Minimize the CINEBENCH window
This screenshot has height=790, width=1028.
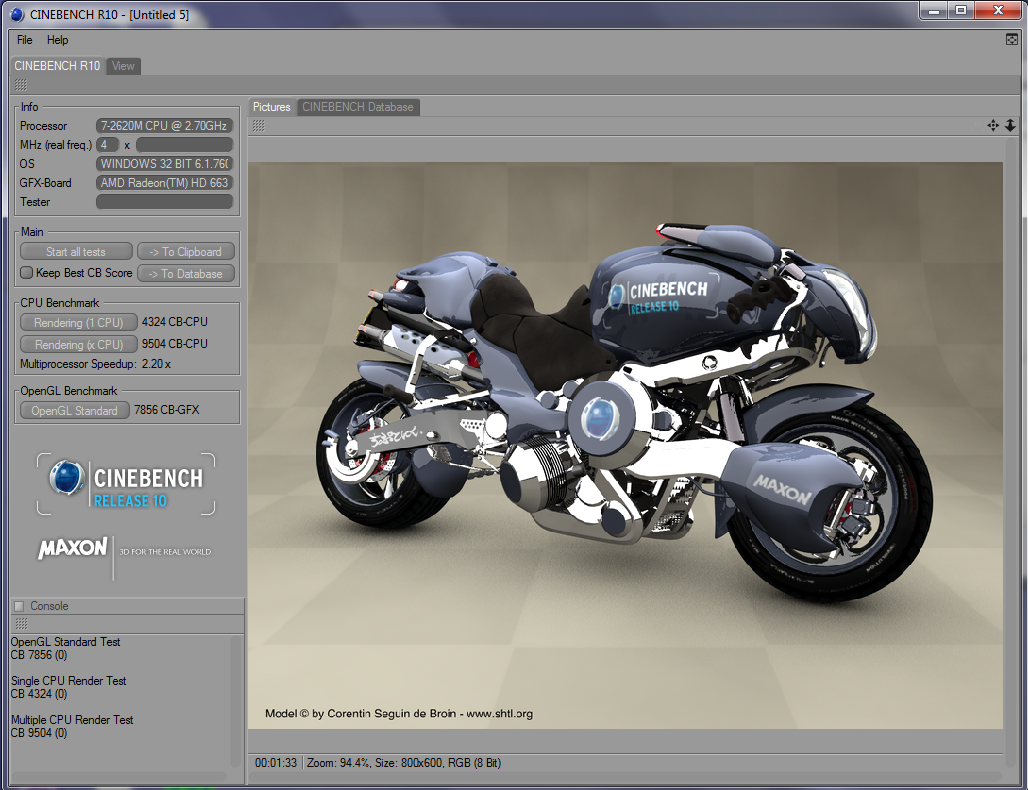point(934,10)
